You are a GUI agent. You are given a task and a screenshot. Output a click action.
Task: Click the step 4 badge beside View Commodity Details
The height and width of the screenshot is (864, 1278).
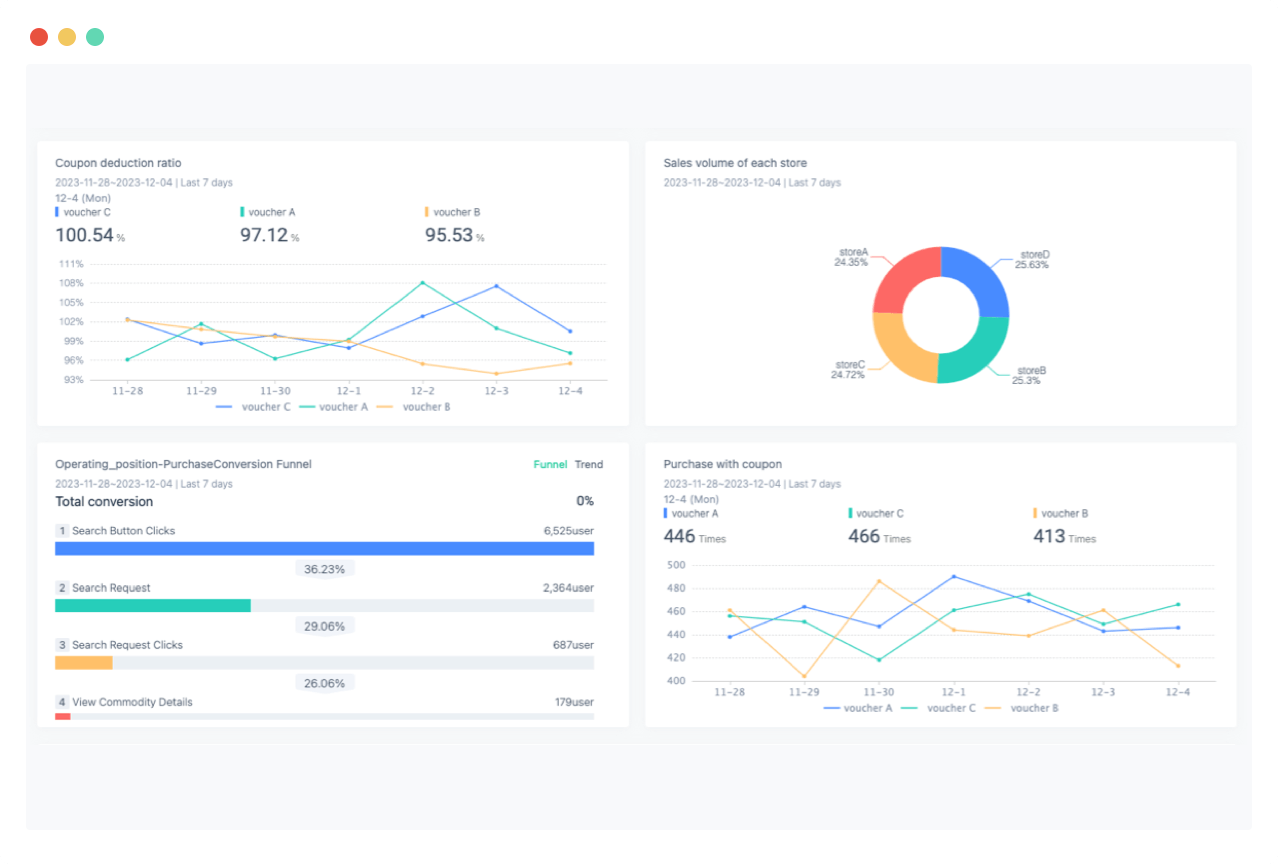[61, 702]
